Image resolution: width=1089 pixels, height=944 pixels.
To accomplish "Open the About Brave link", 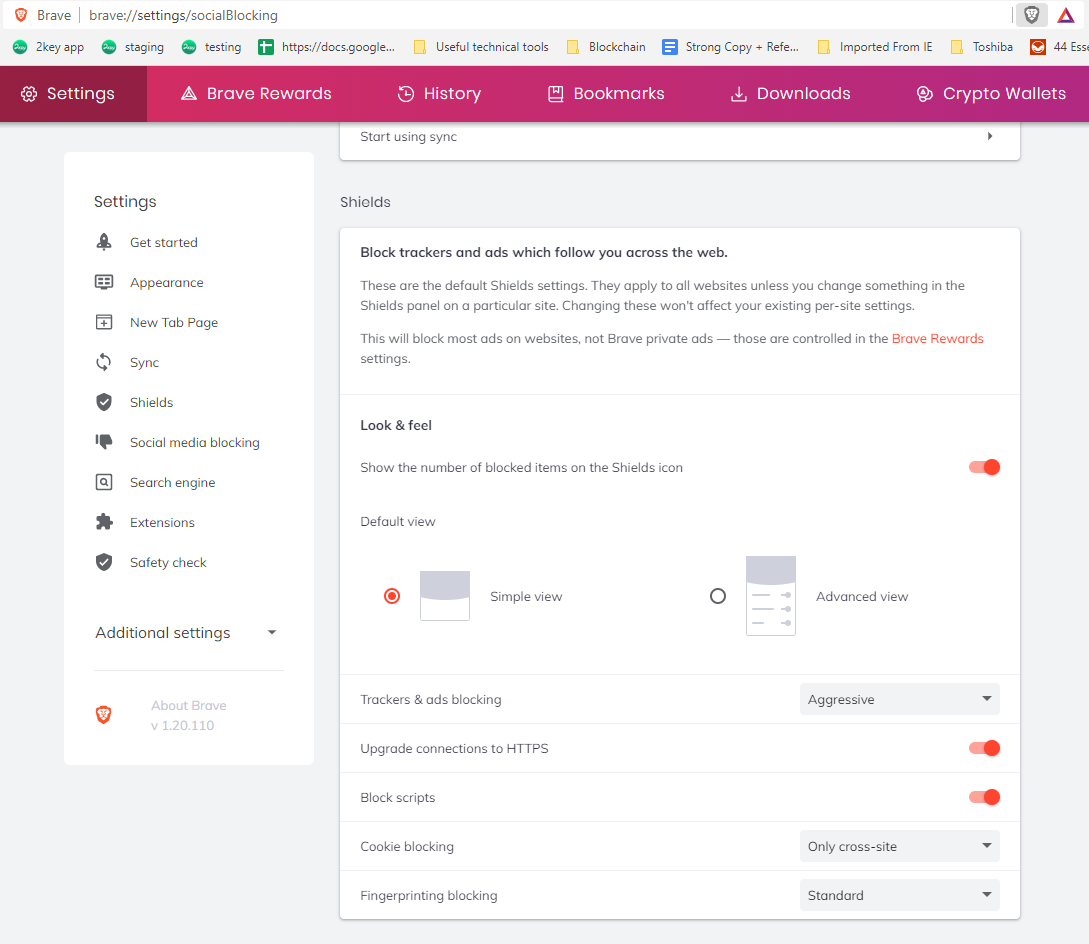I will click(x=189, y=705).
